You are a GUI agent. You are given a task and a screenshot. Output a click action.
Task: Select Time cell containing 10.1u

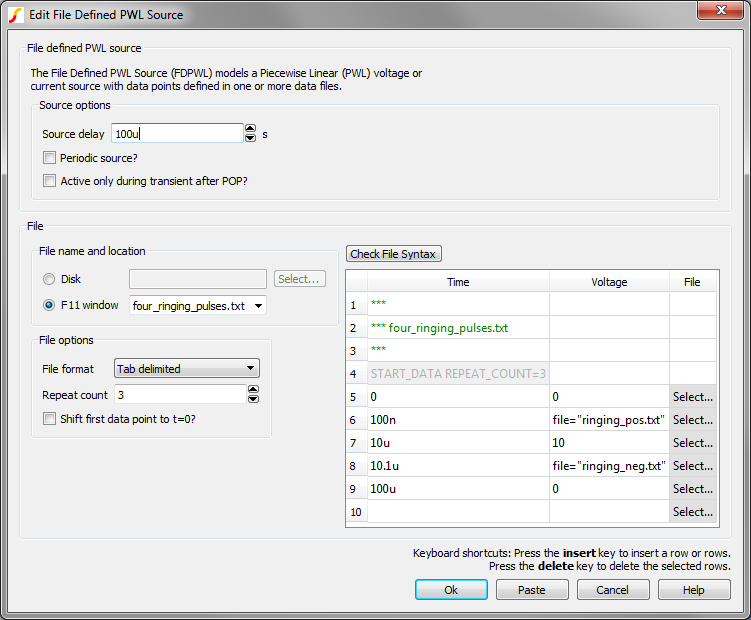point(458,466)
